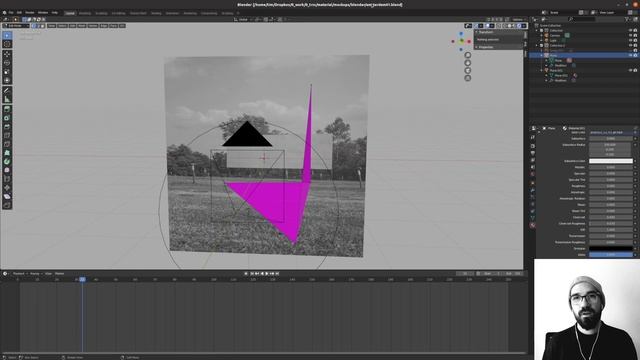640x360 pixels.
Task: Collapse the Plane object tree node
Action: (x=541, y=55)
